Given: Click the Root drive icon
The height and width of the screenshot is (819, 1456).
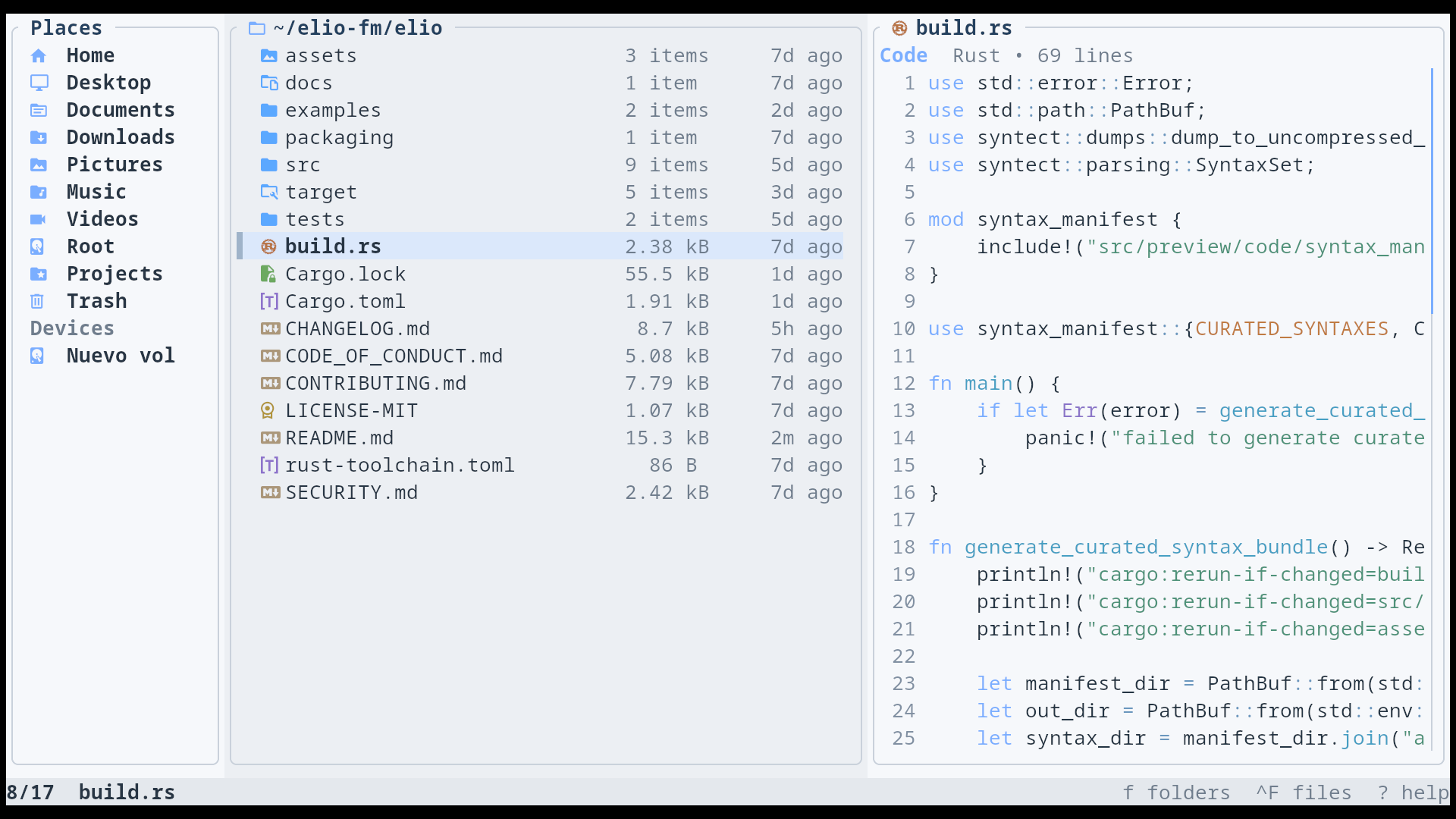Looking at the screenshot, I should point(37,247).
